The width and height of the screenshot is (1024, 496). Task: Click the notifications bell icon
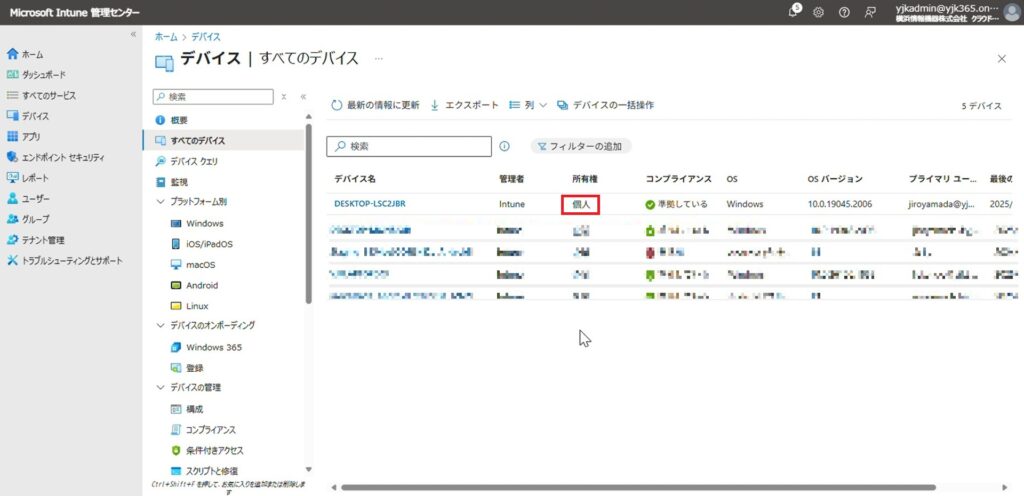click(x=793, y=12)
